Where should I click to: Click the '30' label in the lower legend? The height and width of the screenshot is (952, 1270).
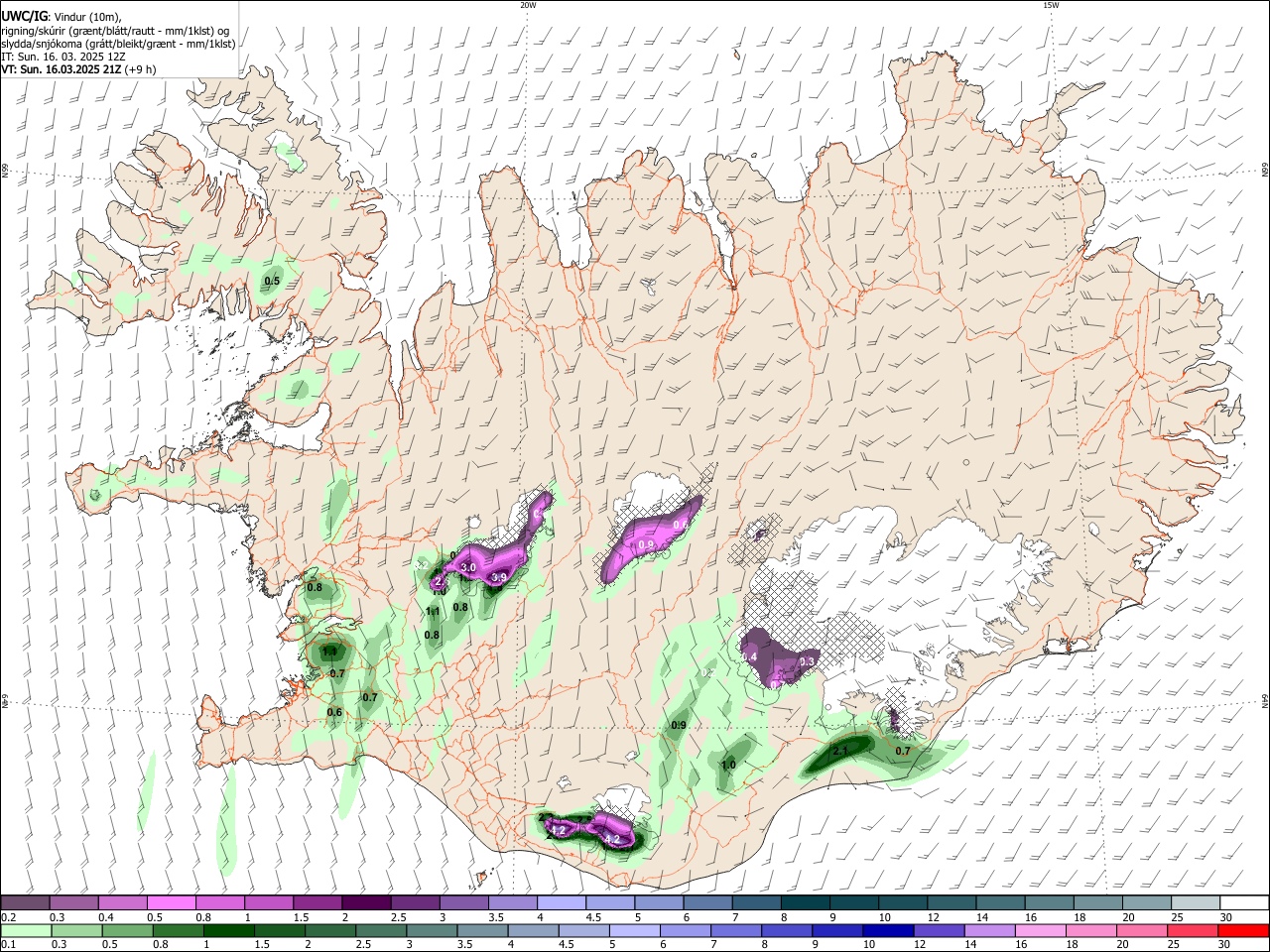click(x=1225, y=945)
